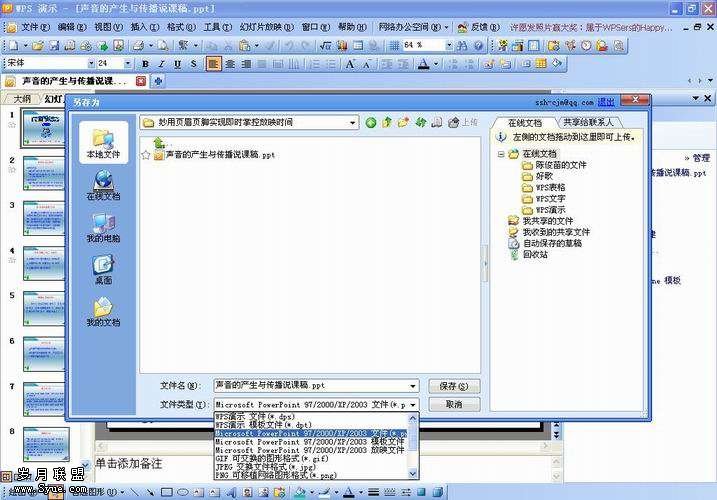717x500 pixels.
Task: Increase font size with large A icon
Action: coord(350,64)
